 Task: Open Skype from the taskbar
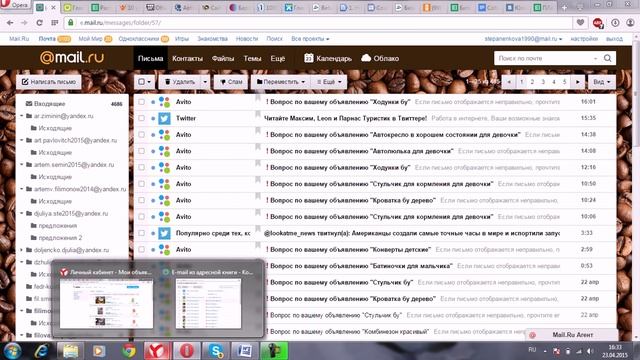215,351
